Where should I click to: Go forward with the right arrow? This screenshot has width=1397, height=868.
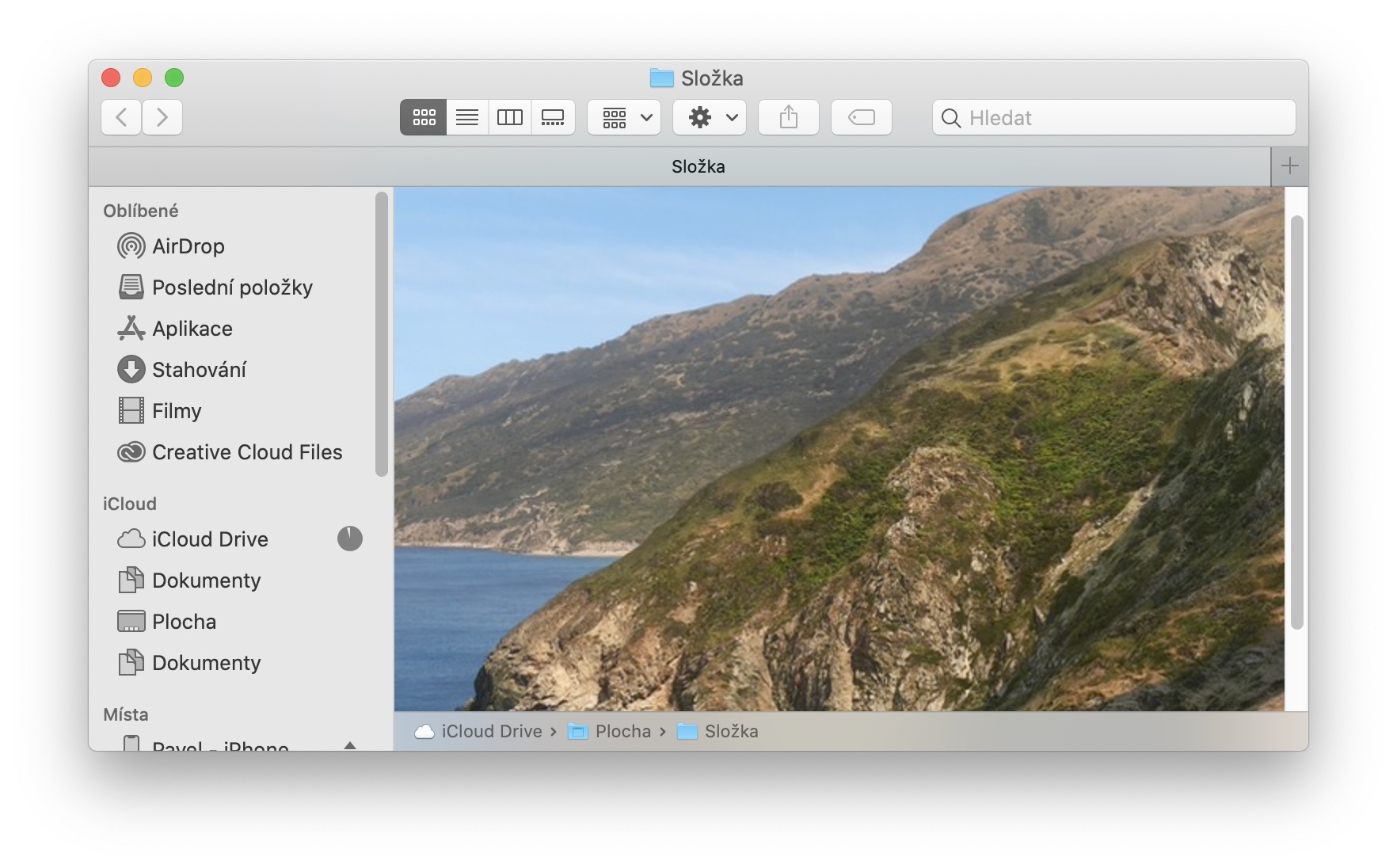[x=162, y=117]
